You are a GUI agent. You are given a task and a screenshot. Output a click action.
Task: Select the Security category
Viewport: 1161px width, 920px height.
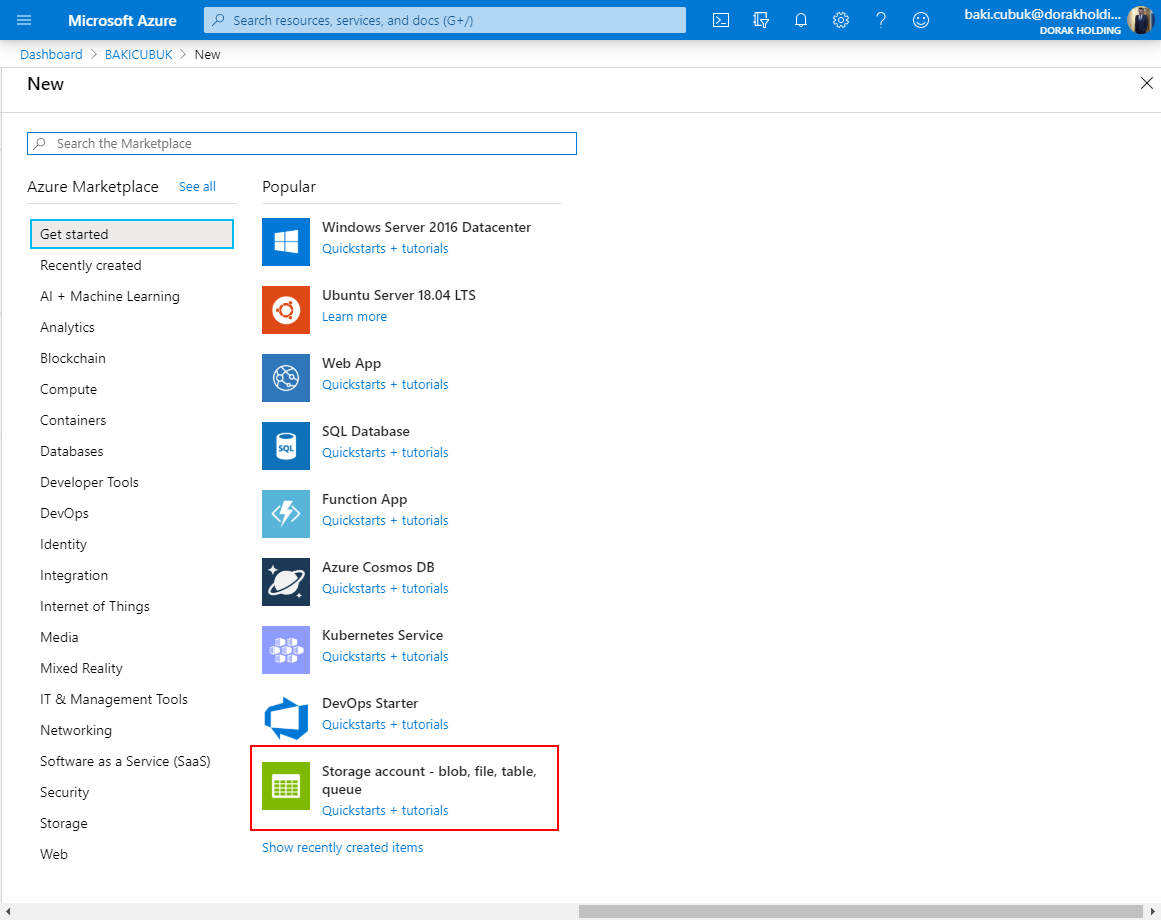point(64,793)
